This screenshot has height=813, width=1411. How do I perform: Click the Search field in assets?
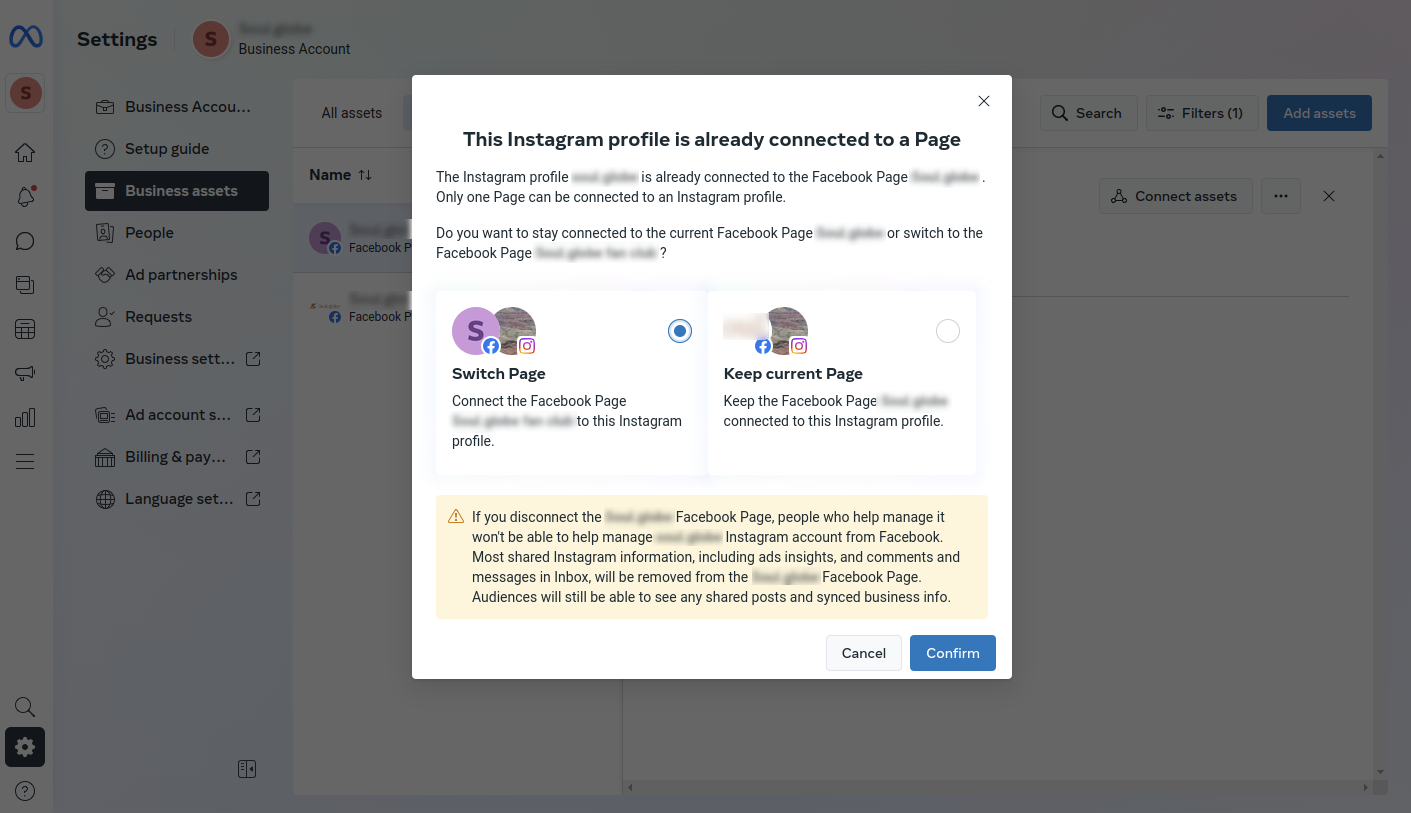[x=1088, y=113]
